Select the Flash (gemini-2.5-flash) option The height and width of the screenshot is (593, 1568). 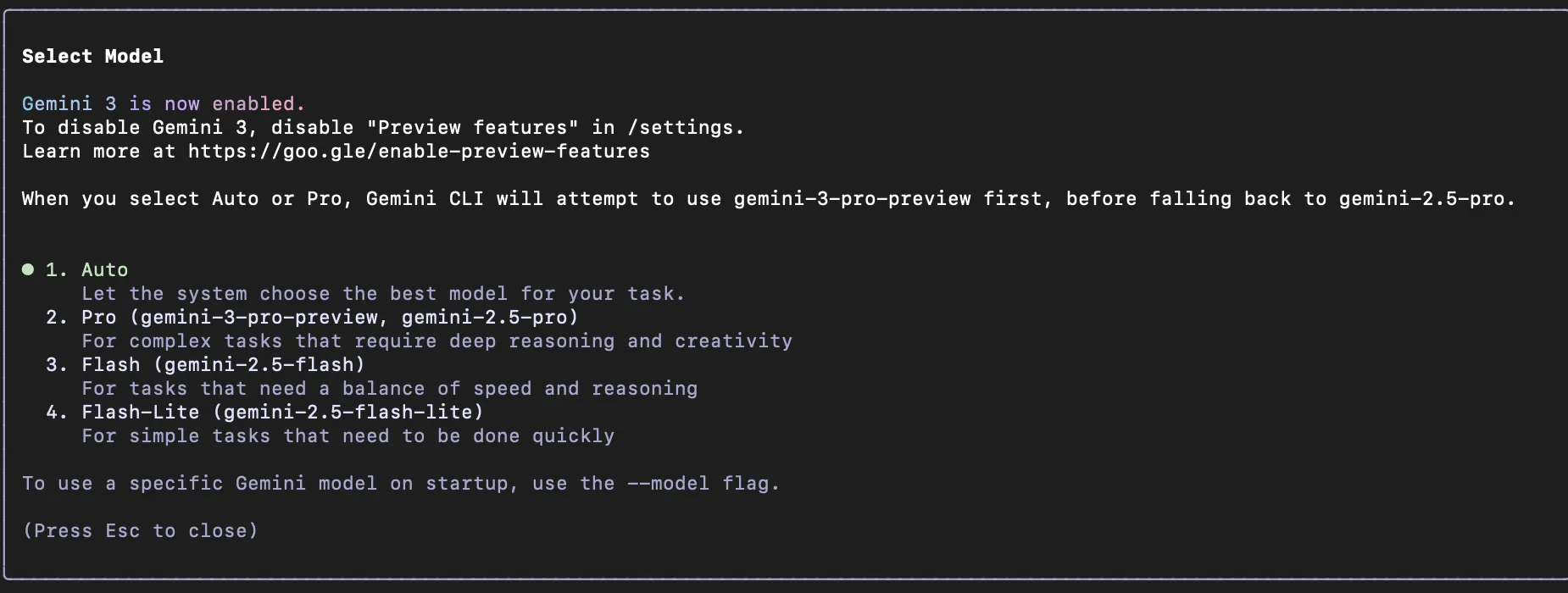point(223,364)
